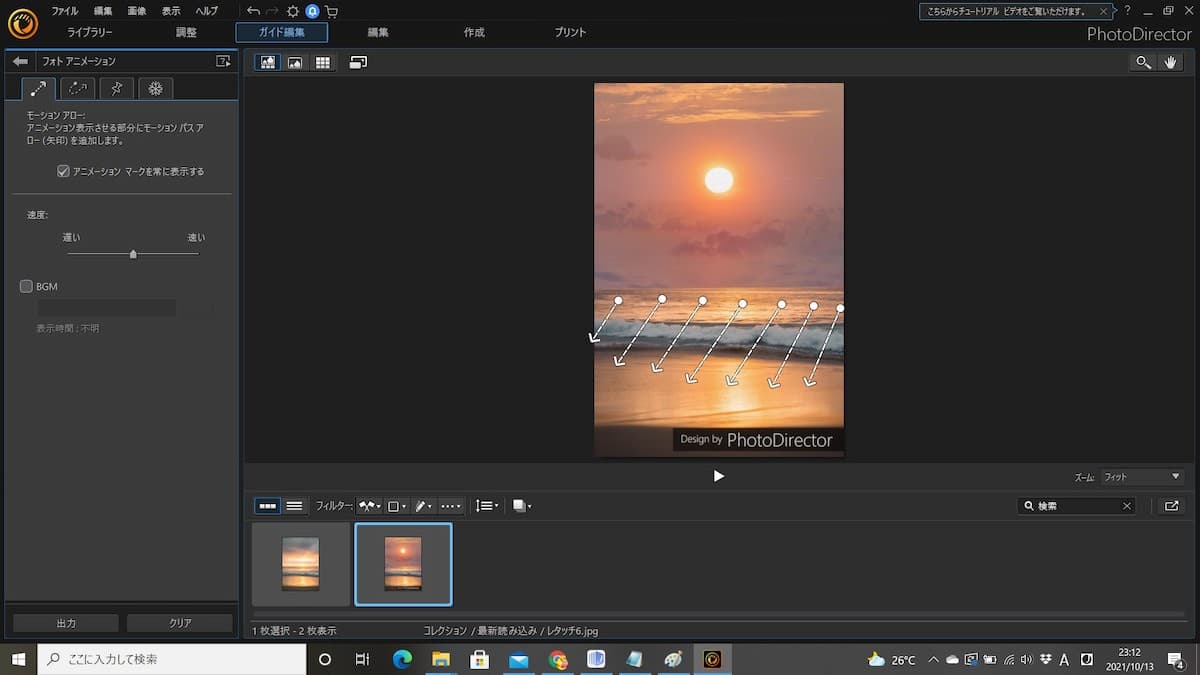The height and width of the screenshot is (675, 1200).
Task: Open the ズーム フィット dropdown
Action: (x=1142, y=477)
